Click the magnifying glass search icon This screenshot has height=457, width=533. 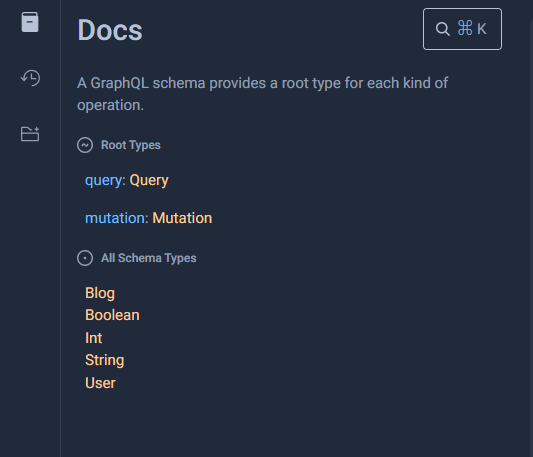coord(443,29)
